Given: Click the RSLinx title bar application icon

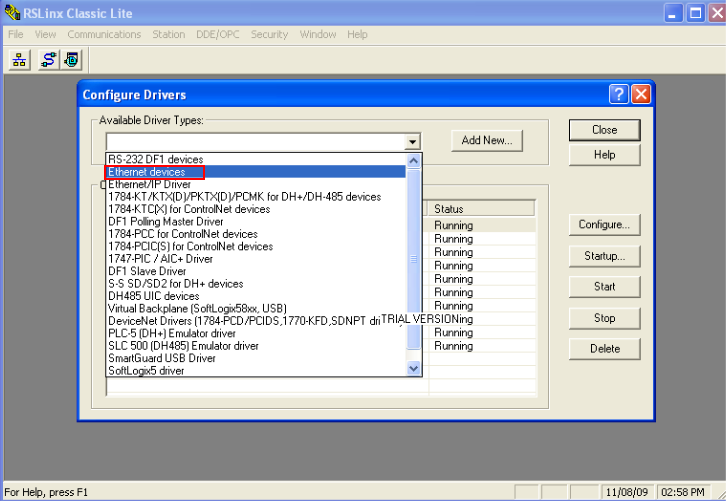Looking at the screenshot, I should click(x=12, y=13).
